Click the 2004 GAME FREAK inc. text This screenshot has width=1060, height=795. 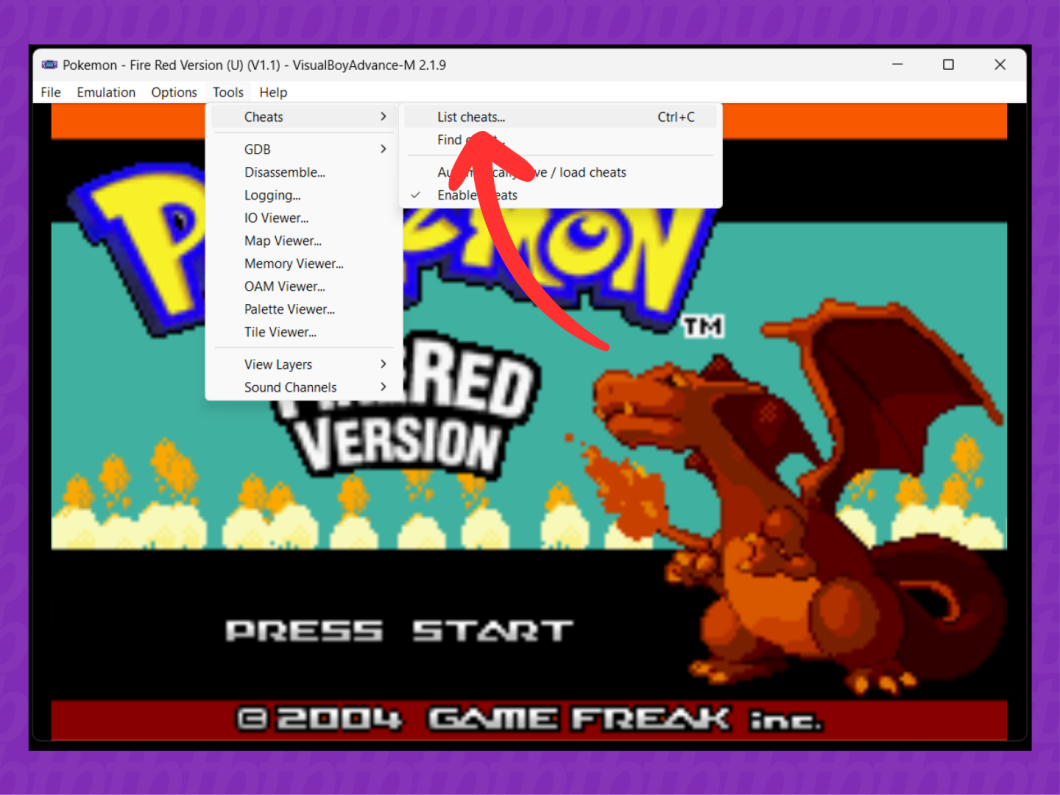point(529,719)
